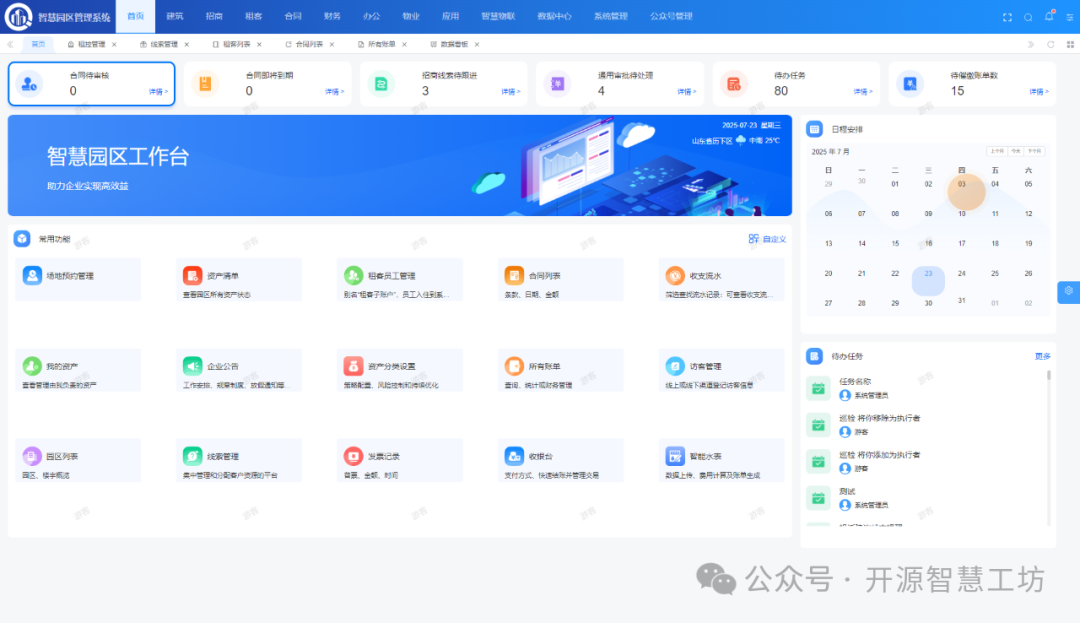Close the 所有账单 tab
This screenshot has height=623, width=1080.
404,44
